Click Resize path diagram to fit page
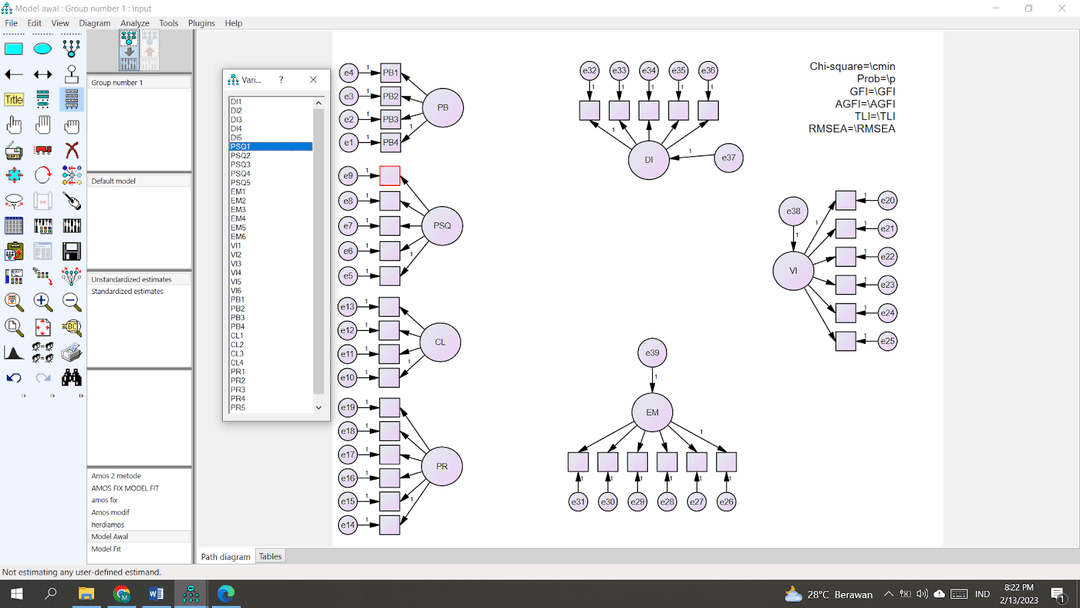This screenshot has width=1080, height=608. coord(43,327)
